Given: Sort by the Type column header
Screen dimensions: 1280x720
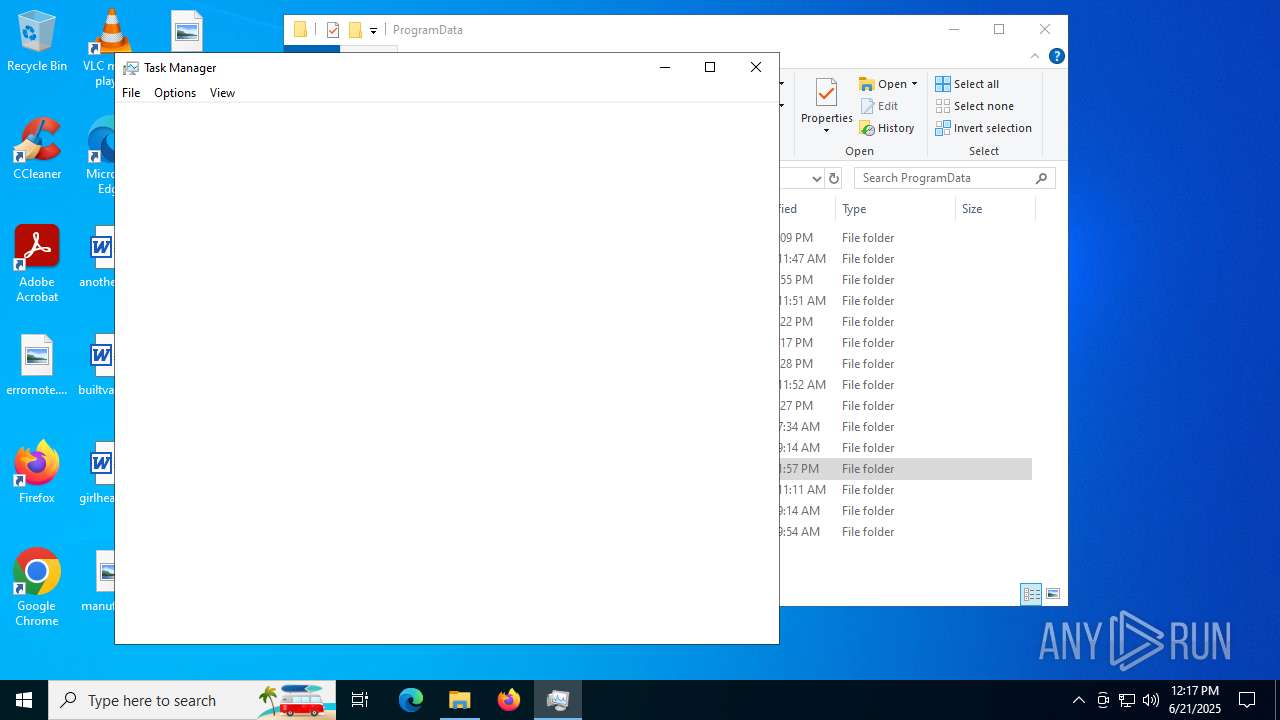Looking at the screenshot, I should 894,209.
